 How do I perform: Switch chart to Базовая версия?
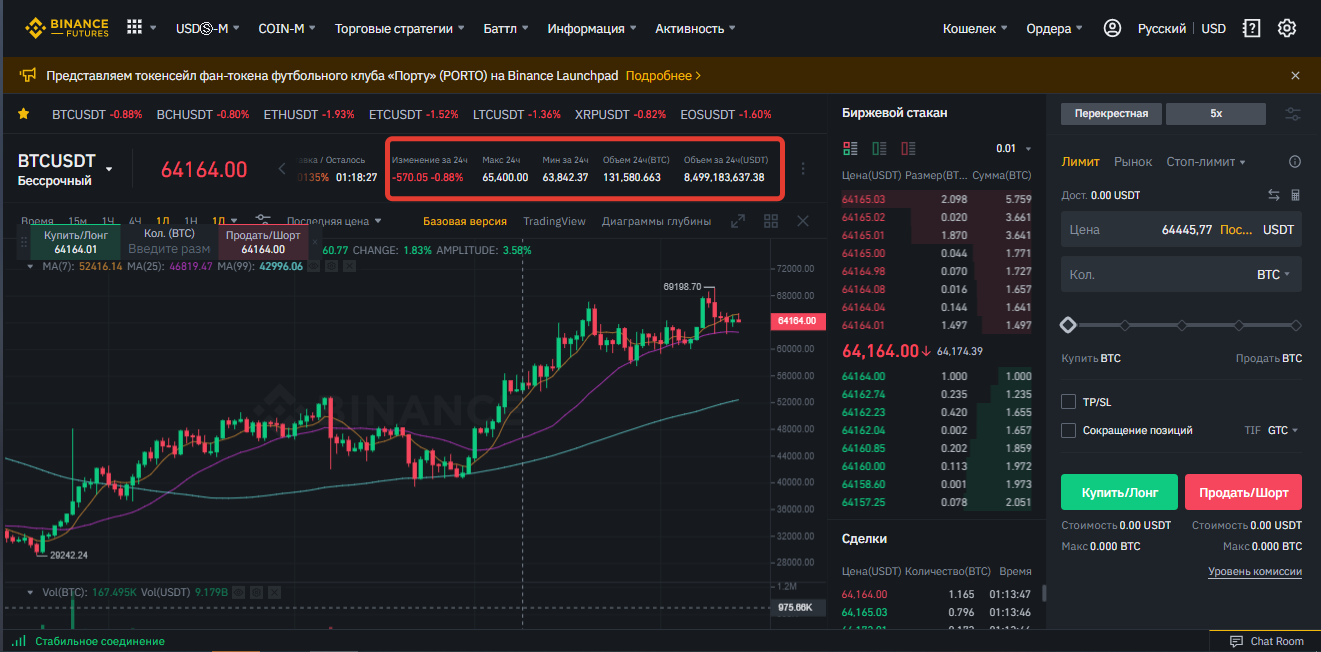click(464, 221)
